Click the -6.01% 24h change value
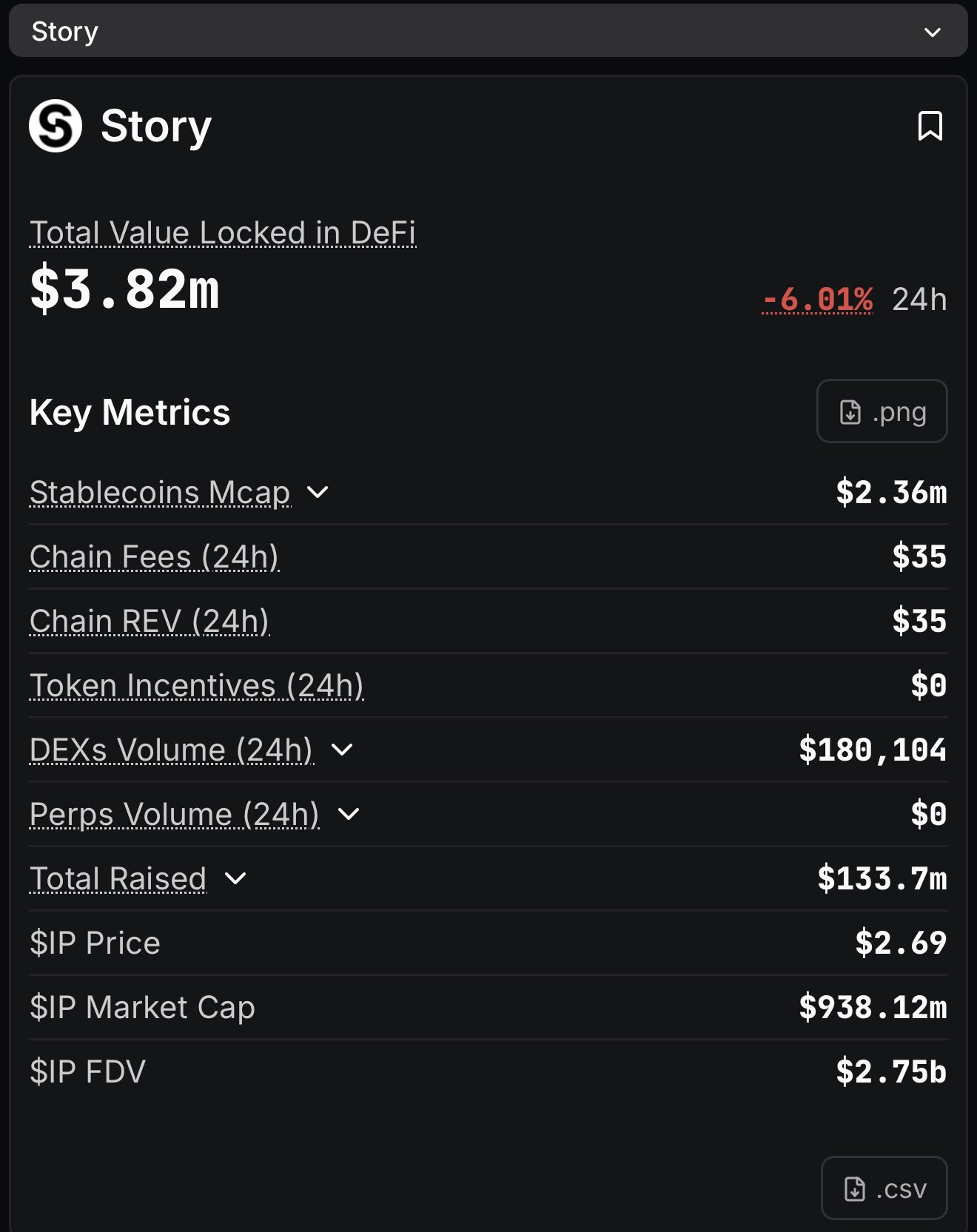 (818, 300)
